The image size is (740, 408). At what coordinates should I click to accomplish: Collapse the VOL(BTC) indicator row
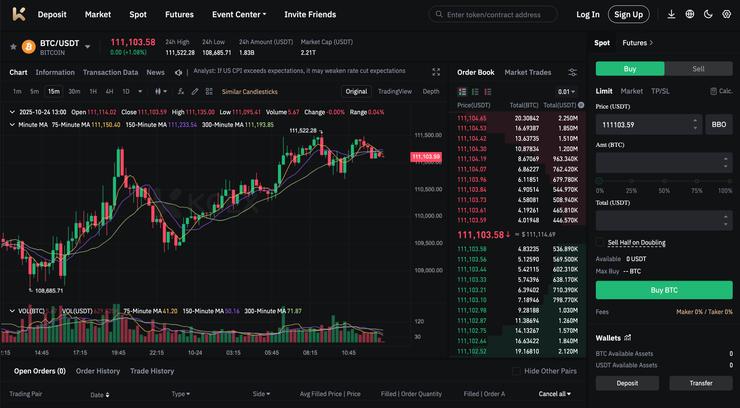[12, 311]
